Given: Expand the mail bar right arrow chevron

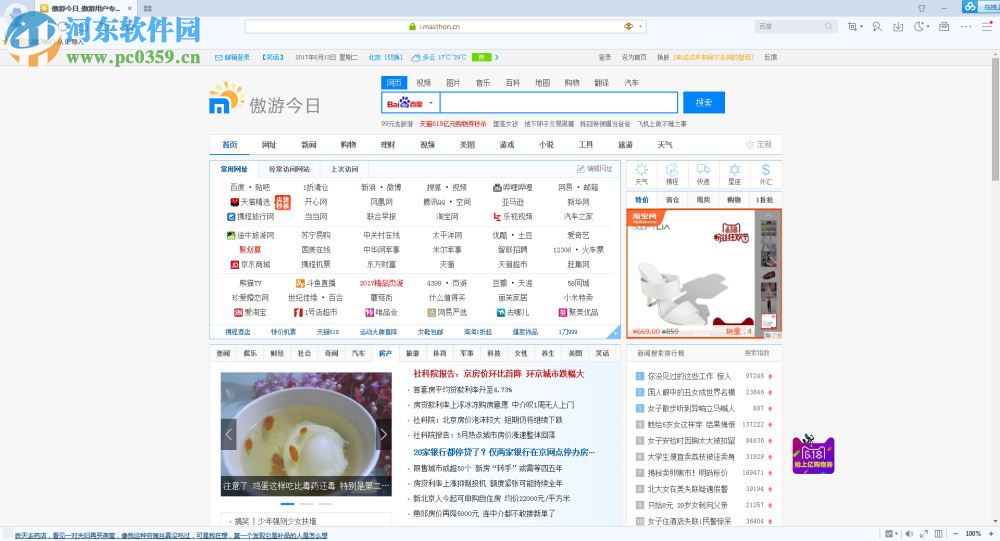Looking at the screenshot, I should click(497, 57).
